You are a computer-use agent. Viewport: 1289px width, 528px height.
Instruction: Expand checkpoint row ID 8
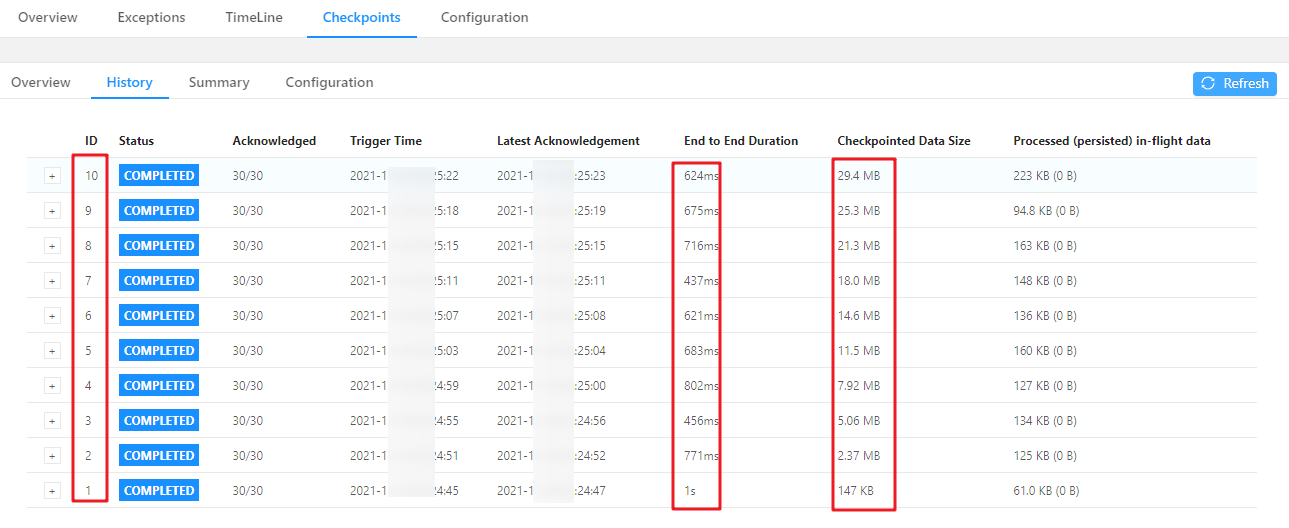click(52, 246)
